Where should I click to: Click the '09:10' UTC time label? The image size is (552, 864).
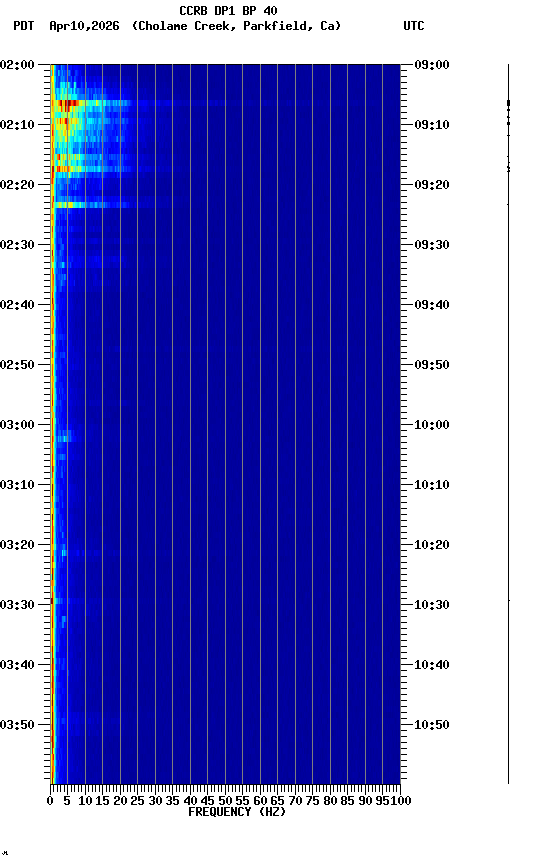432,125
